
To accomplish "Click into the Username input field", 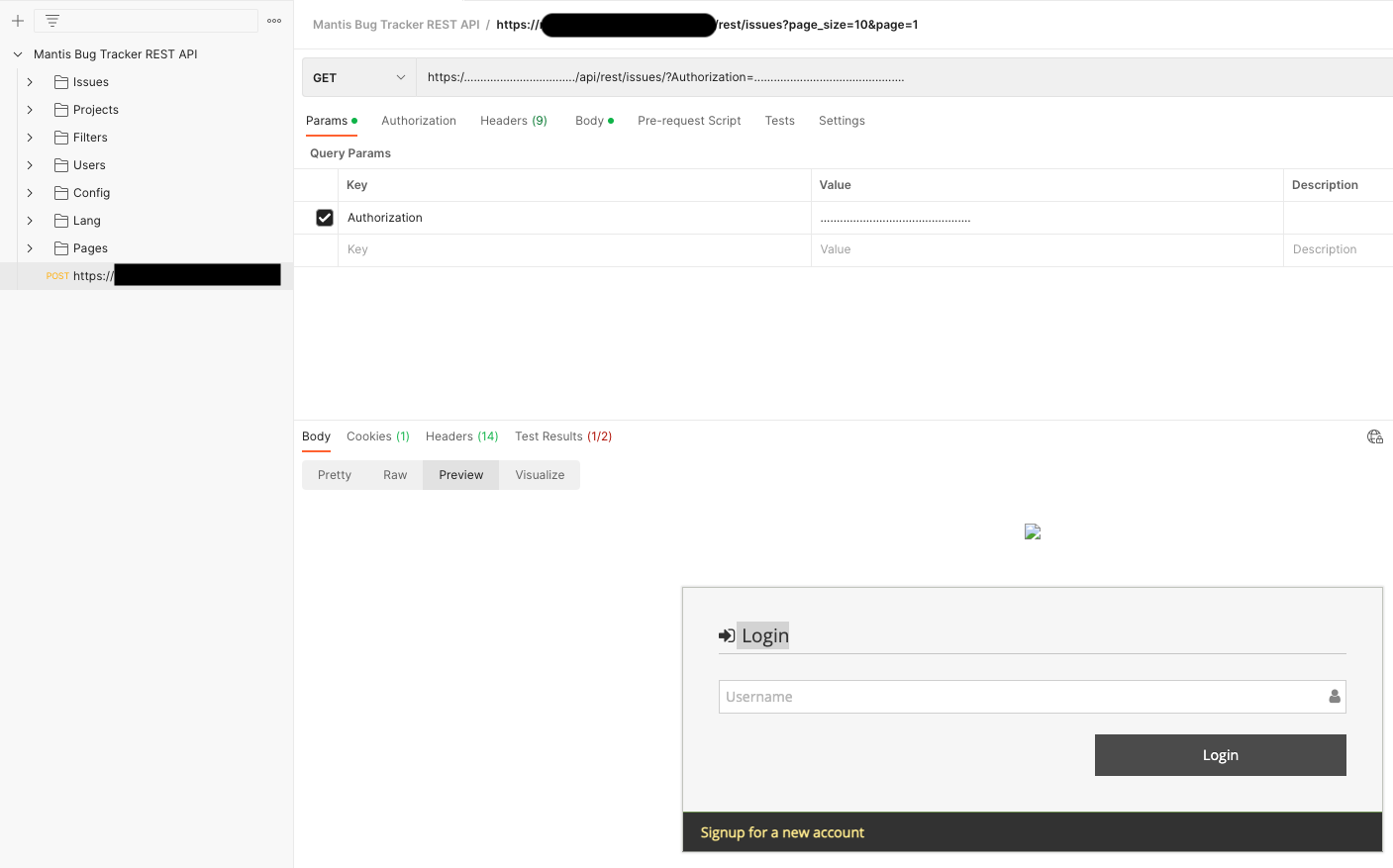I will (x=1020, y=697).
